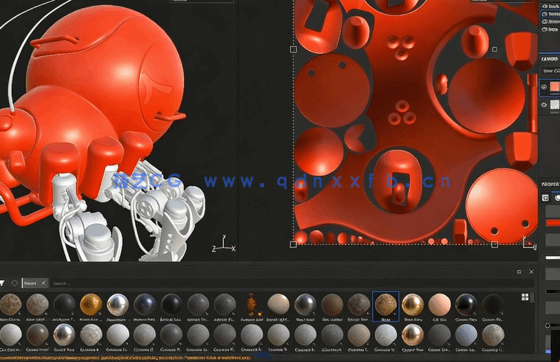Click the white slider bar in Properties
Image resolution: width=560 pixels, height=362 pixels.
pyautogui.click(x=552, y=258)
